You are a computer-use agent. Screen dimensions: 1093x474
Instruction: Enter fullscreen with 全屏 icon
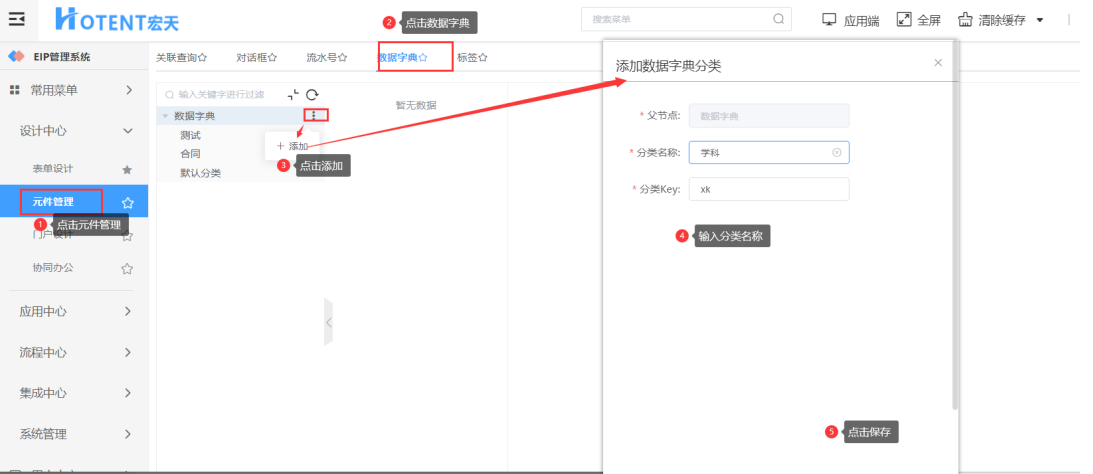[x=904, y=20]
